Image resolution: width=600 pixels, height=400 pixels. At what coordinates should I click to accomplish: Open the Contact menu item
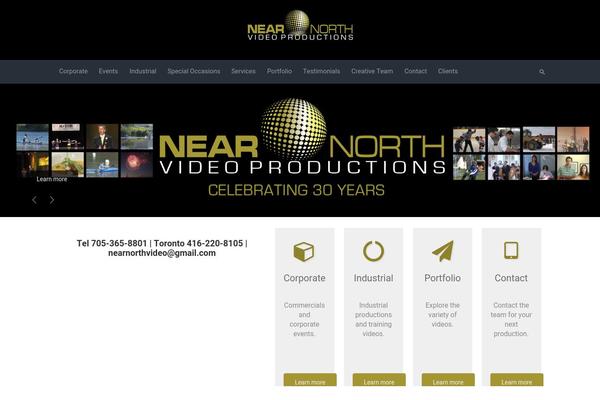point(416,71)
